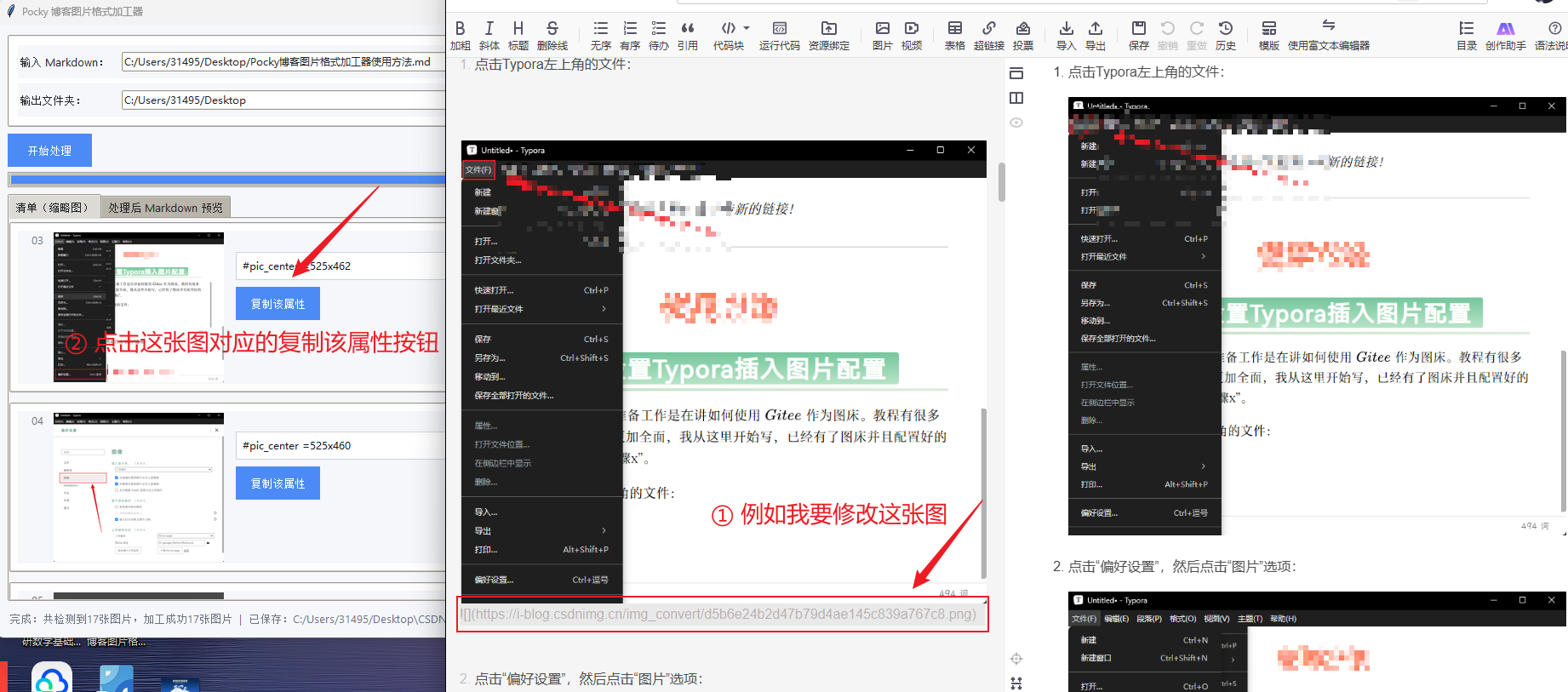Apply strikethrough with 删除线 icon
Viewport: 1568px width, 692px height.
point(552,36)
